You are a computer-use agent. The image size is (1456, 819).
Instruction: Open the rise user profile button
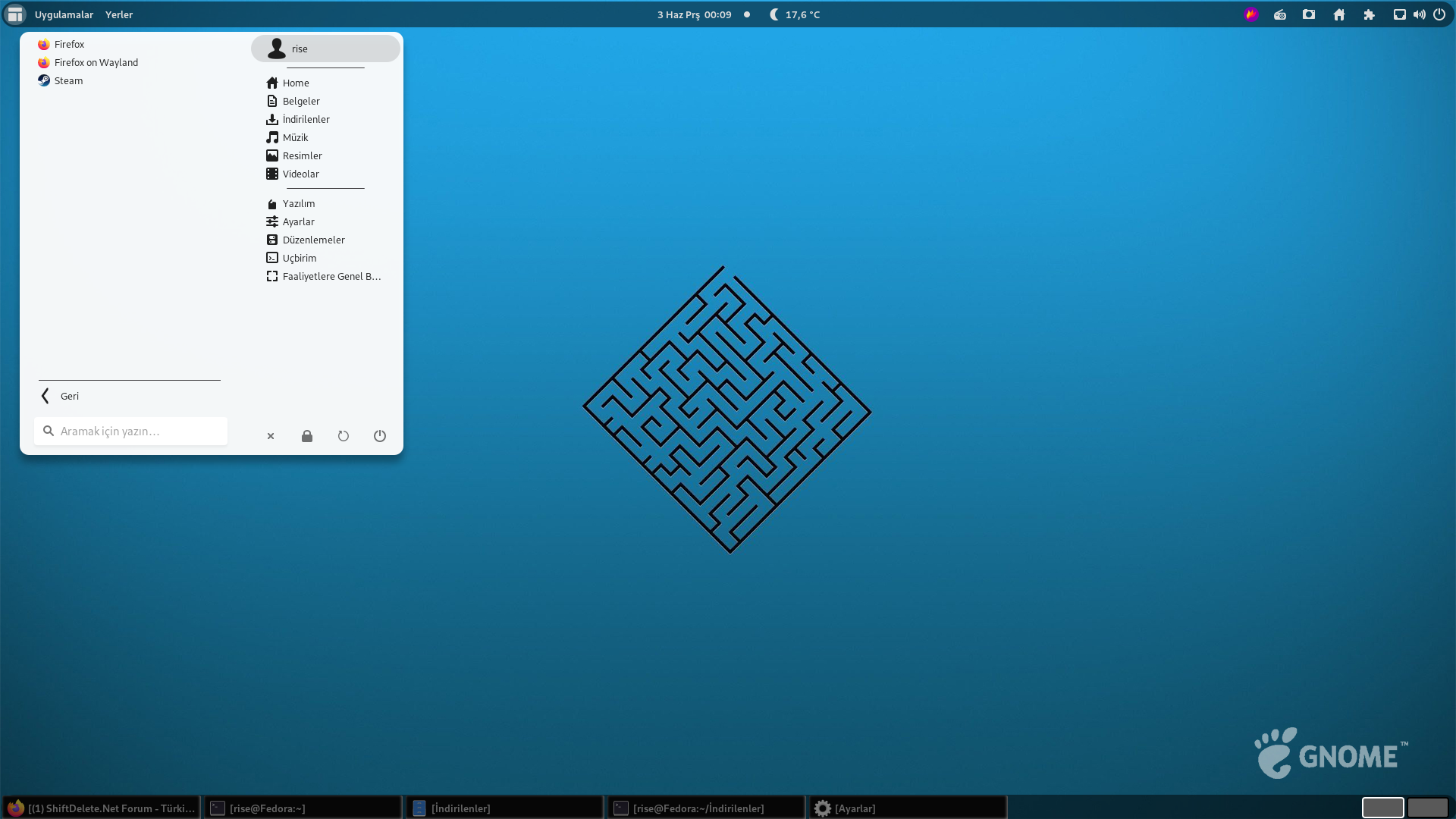pyautogui.click(x=325, y=49)
